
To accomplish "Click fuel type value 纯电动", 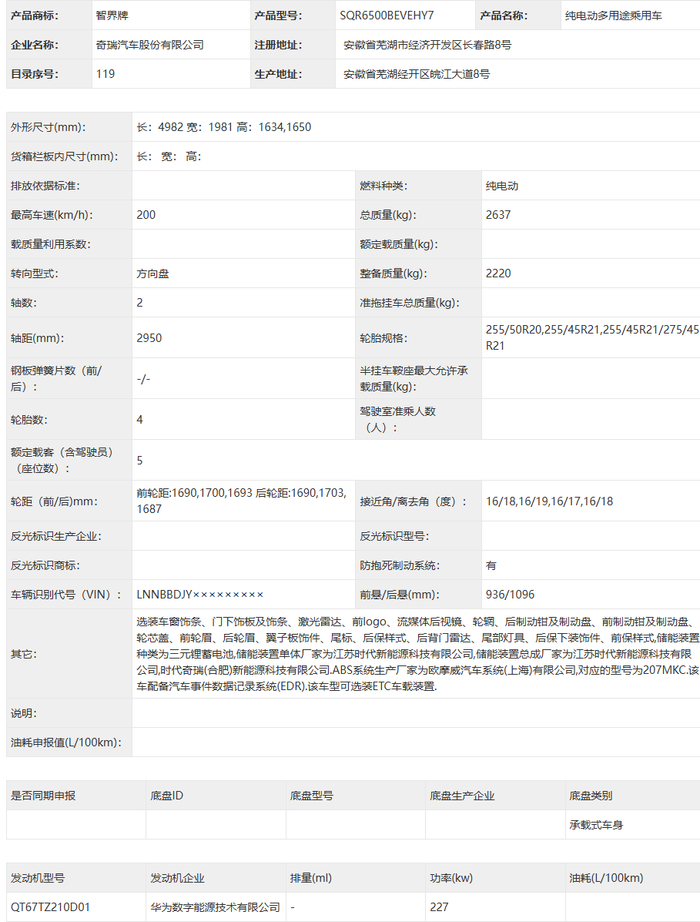I will click(502, 186).
